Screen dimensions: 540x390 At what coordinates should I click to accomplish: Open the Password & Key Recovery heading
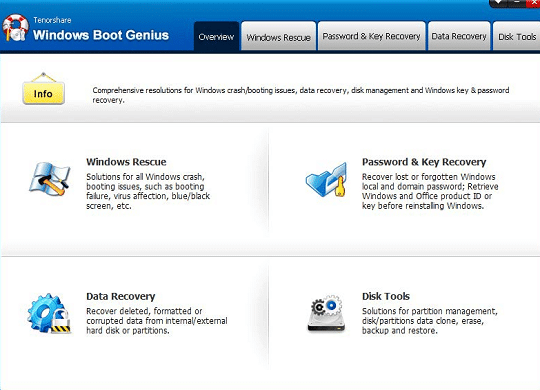424,162
